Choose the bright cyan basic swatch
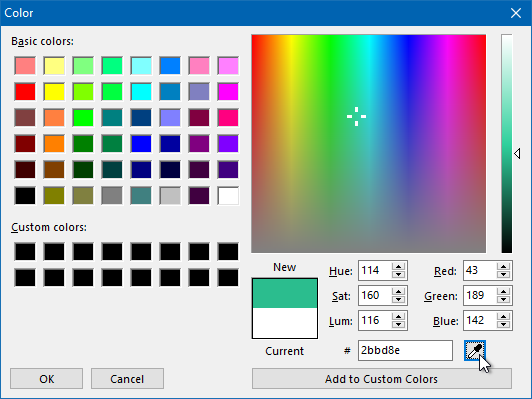Image resolution: width=532 pixels, height=399 pixels. click(x=141, y=92)
